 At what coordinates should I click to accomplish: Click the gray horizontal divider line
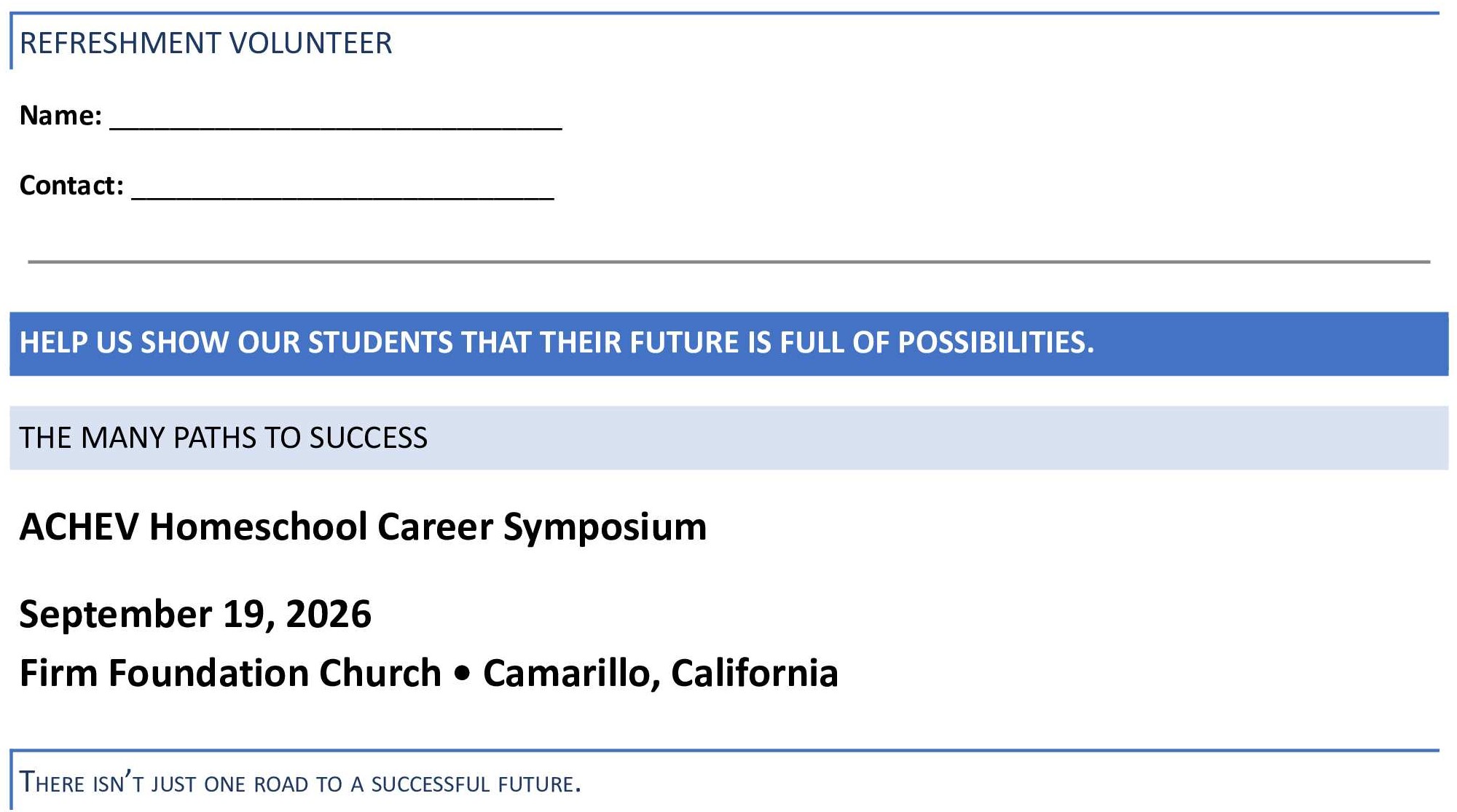point(729,261)
